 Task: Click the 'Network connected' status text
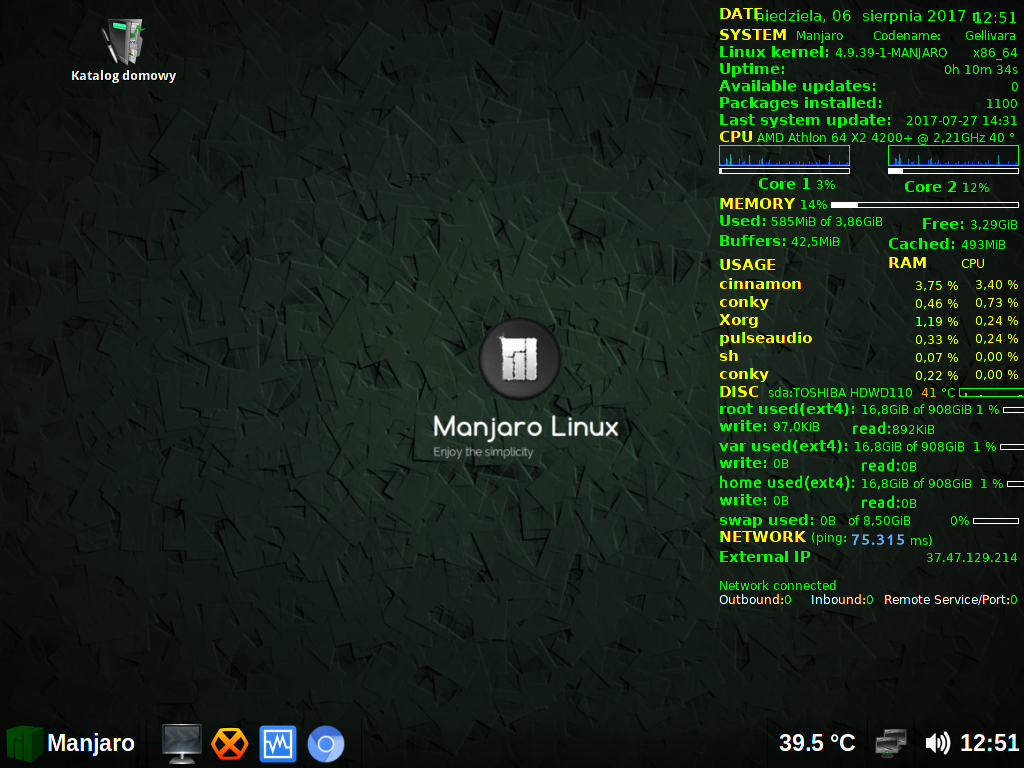pos(777,586)
